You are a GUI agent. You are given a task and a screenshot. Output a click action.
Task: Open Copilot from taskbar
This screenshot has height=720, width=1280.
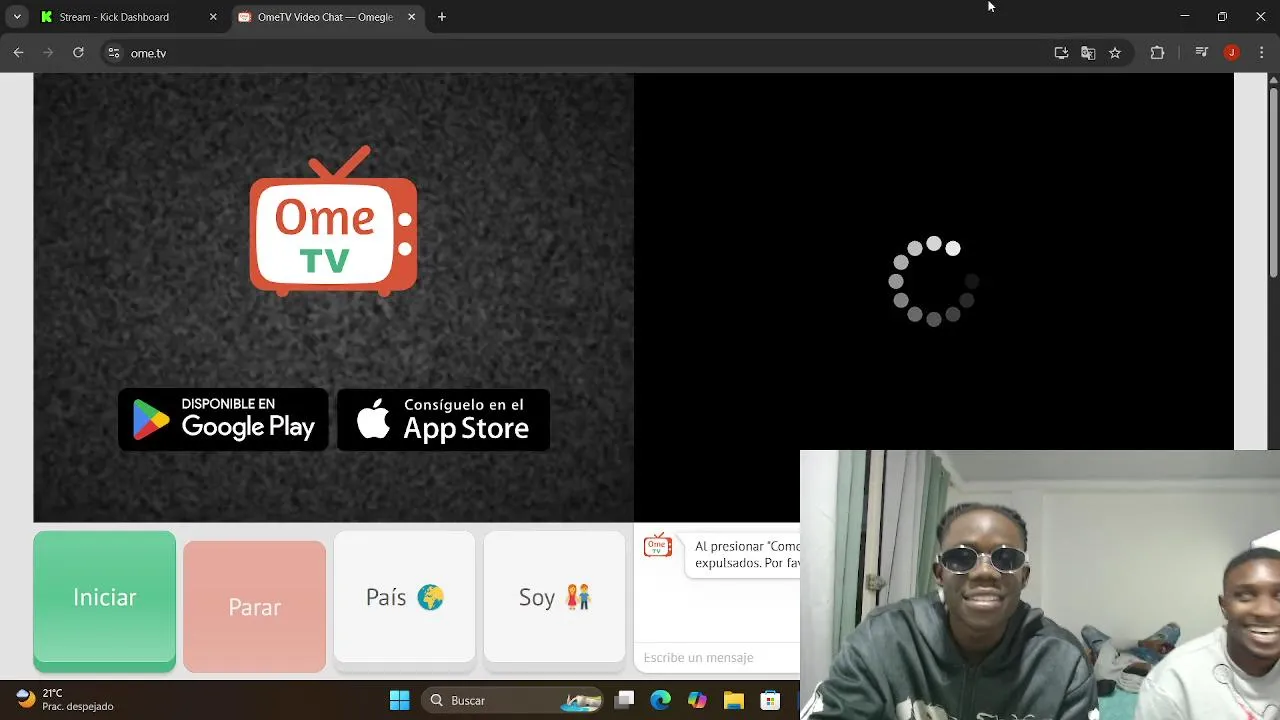(x=697, y=700)
